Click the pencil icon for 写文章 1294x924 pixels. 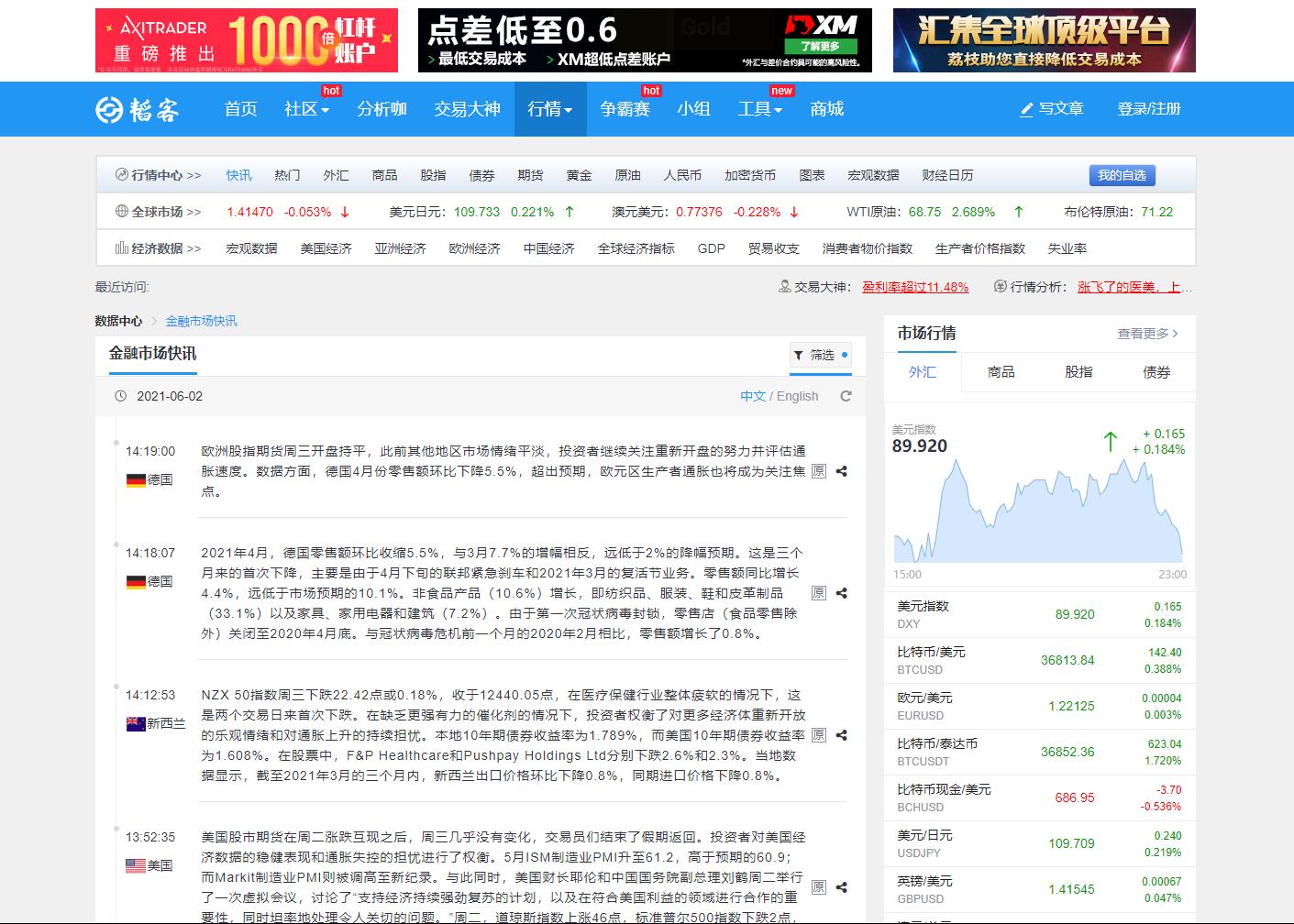click(1026, 109)
